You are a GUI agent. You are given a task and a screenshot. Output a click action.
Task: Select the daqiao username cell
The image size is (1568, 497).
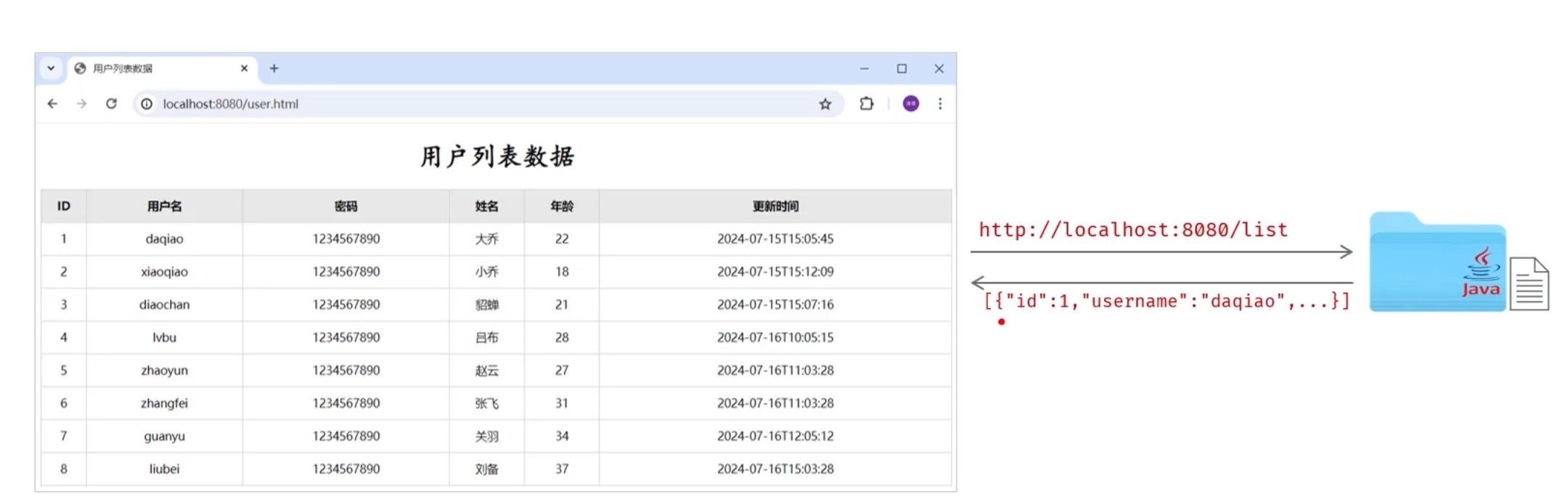coord(164,239)
